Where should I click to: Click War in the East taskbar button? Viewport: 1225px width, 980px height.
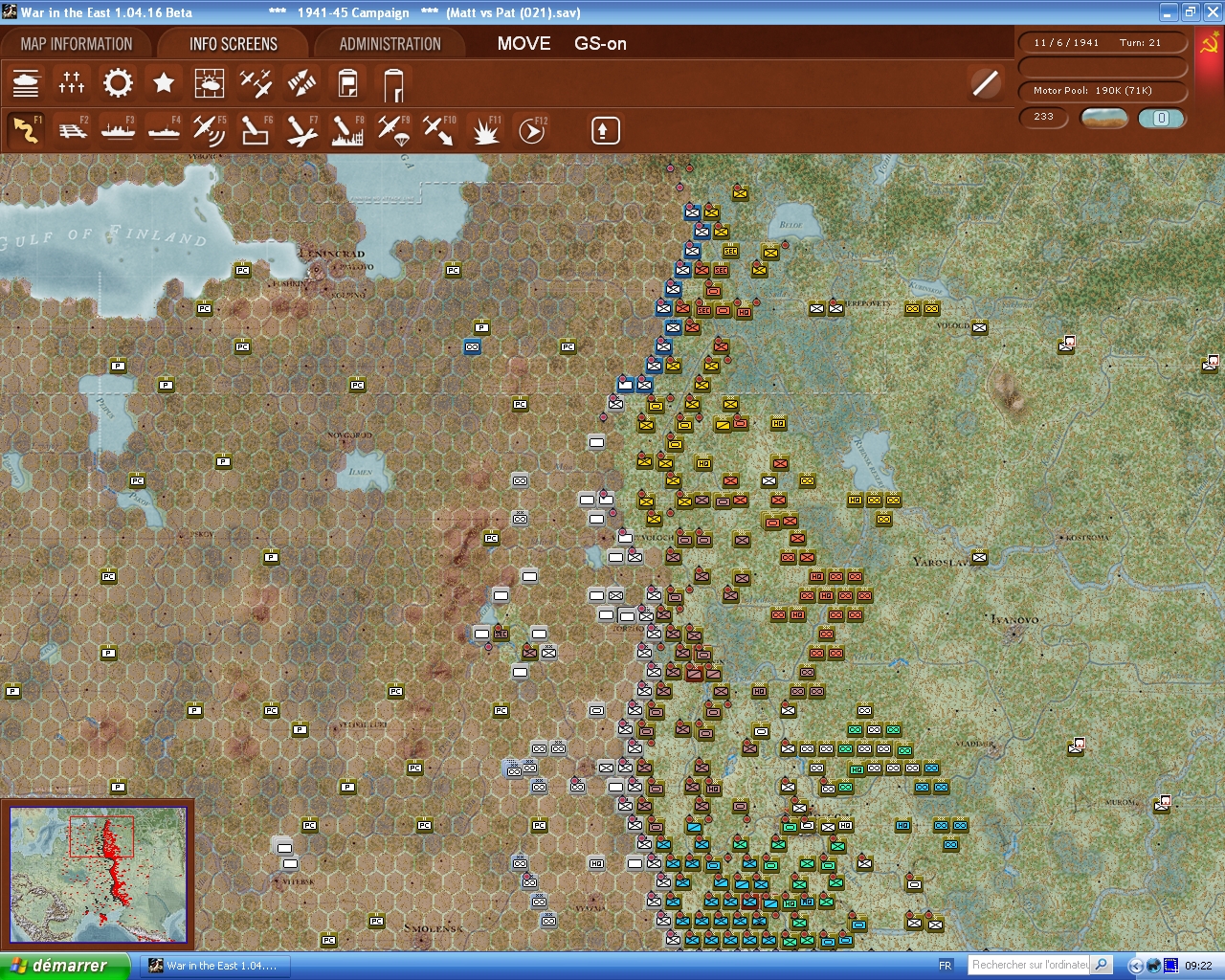[213, 966]
